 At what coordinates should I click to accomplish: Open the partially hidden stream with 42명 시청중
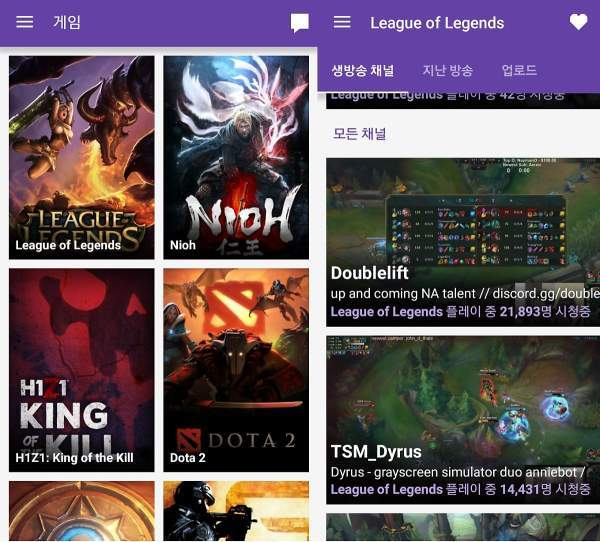463,100
